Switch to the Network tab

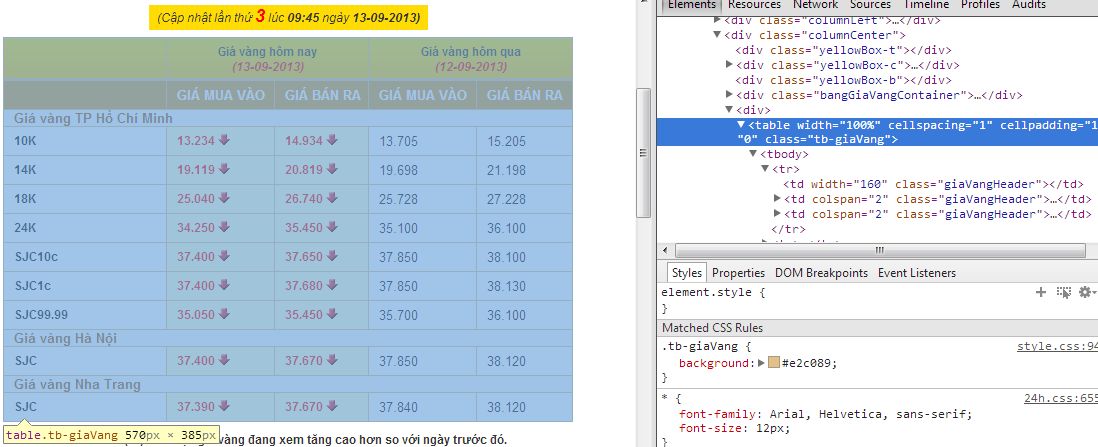pyautogui.click(x=815, y=5)
